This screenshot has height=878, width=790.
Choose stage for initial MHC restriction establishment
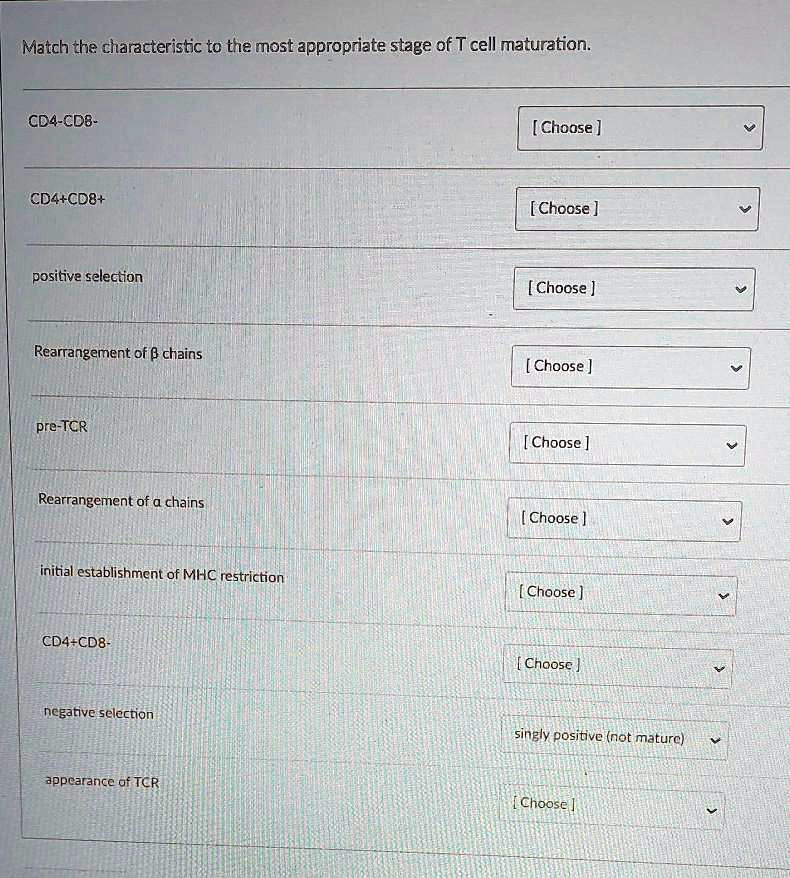[621, 594]
